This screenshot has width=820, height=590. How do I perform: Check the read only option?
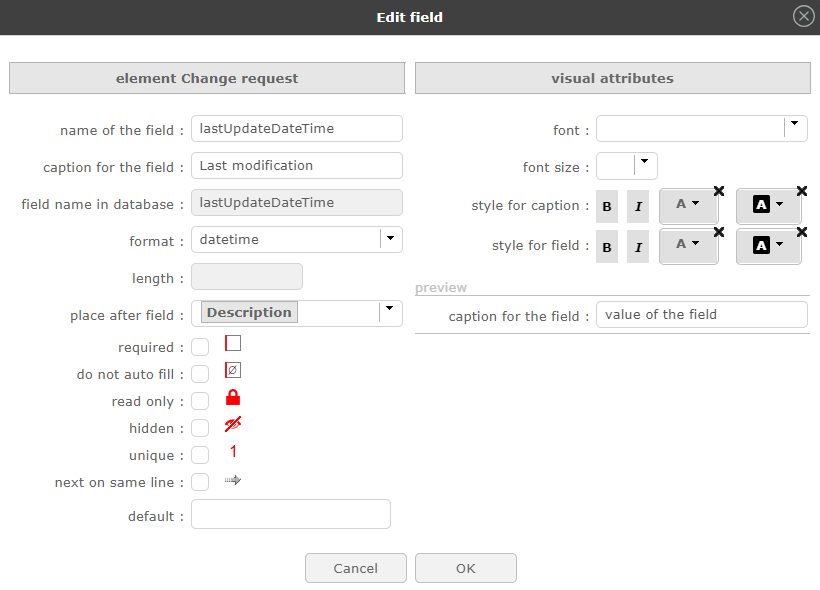pos(200,401)
